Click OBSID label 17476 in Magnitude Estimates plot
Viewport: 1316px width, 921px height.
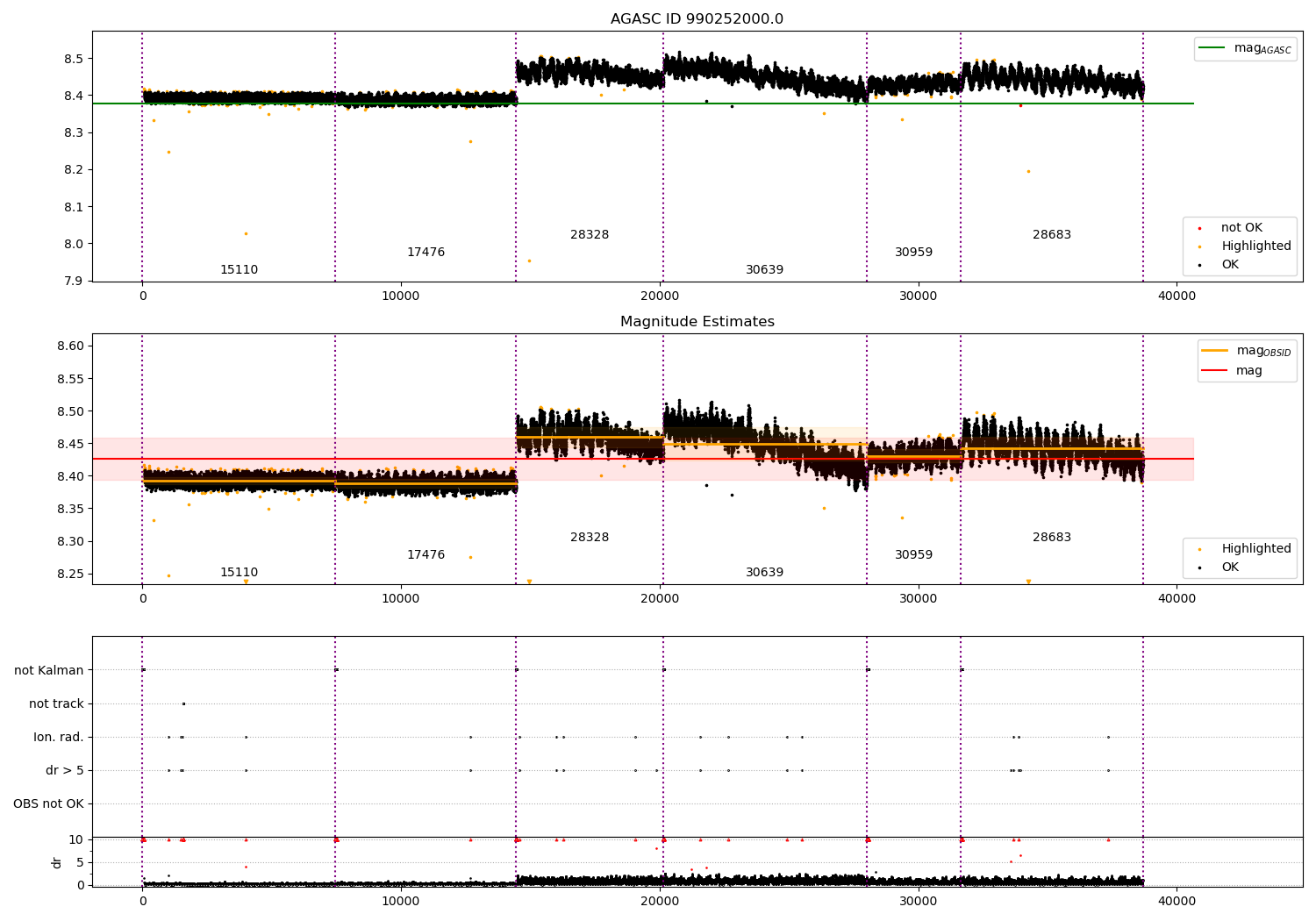pos(426,555)
